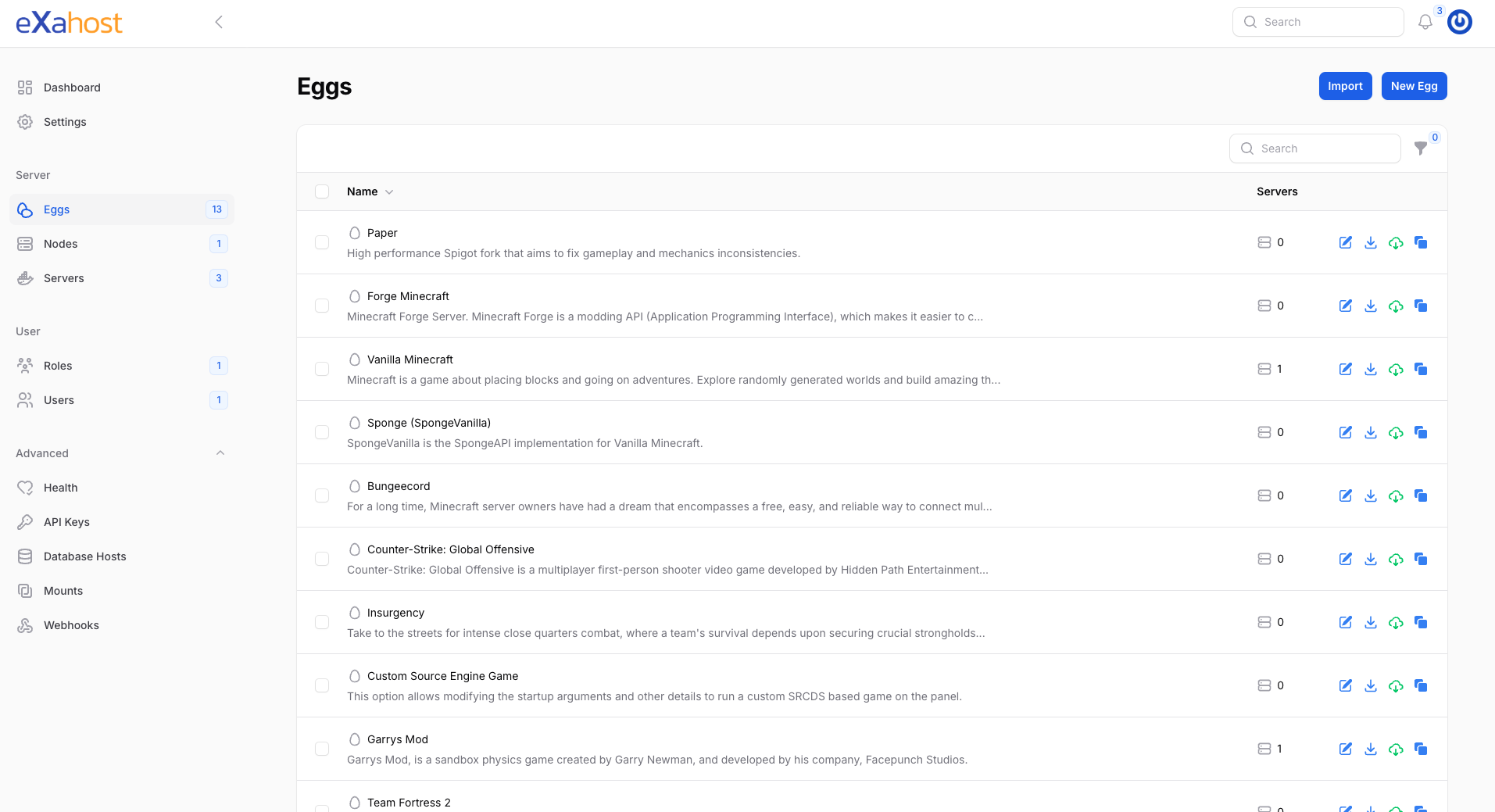Open the table filter funnel icon
Image resolution: width=1495 pixels, height=812 pixels.
pyautogui.click(x=1421, y=148)
